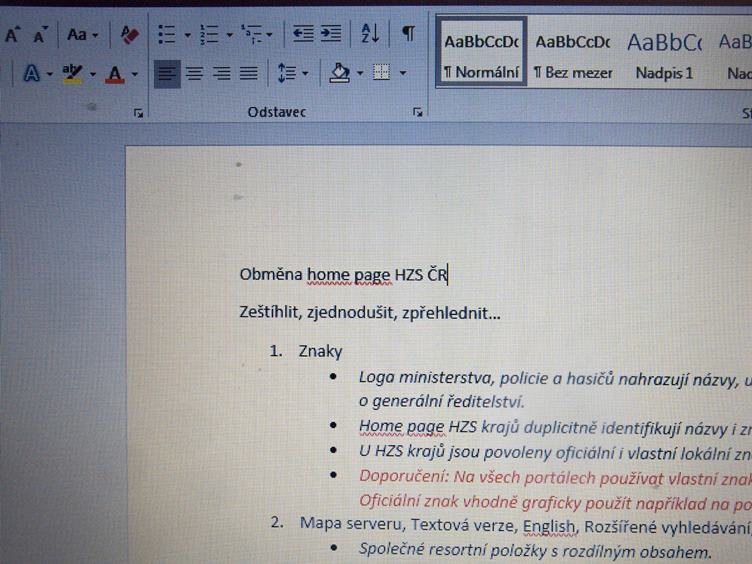Open line and paragraph spacing menu
Screen dimensions: 752x564
[x=292, y=73]
